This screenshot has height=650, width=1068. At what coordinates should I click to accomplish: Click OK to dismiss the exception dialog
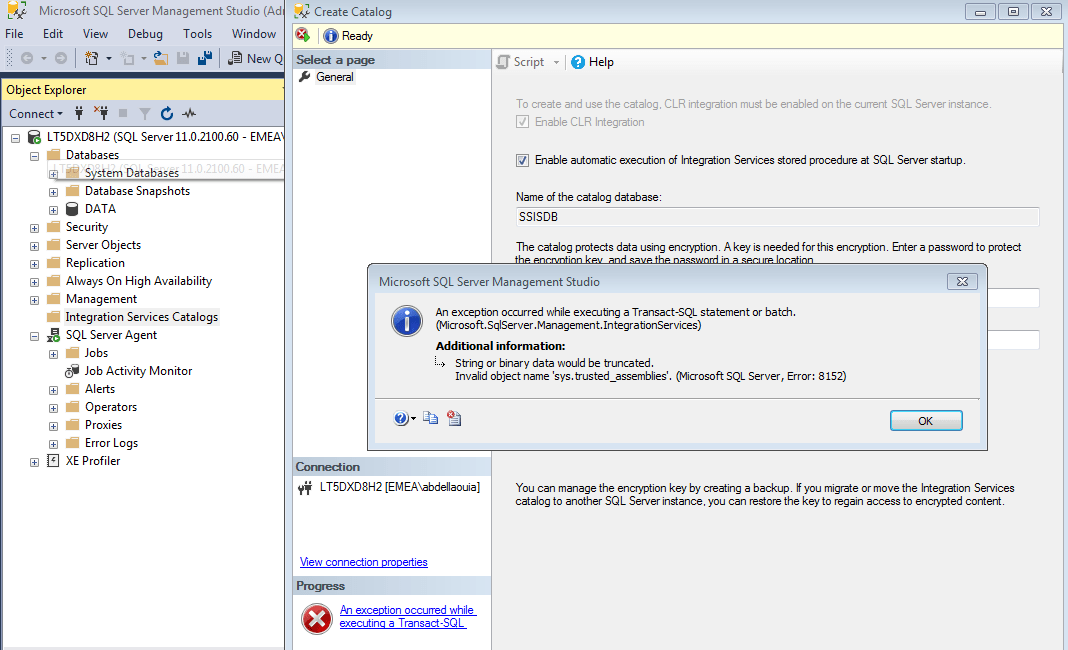click(x=925, y=420)
